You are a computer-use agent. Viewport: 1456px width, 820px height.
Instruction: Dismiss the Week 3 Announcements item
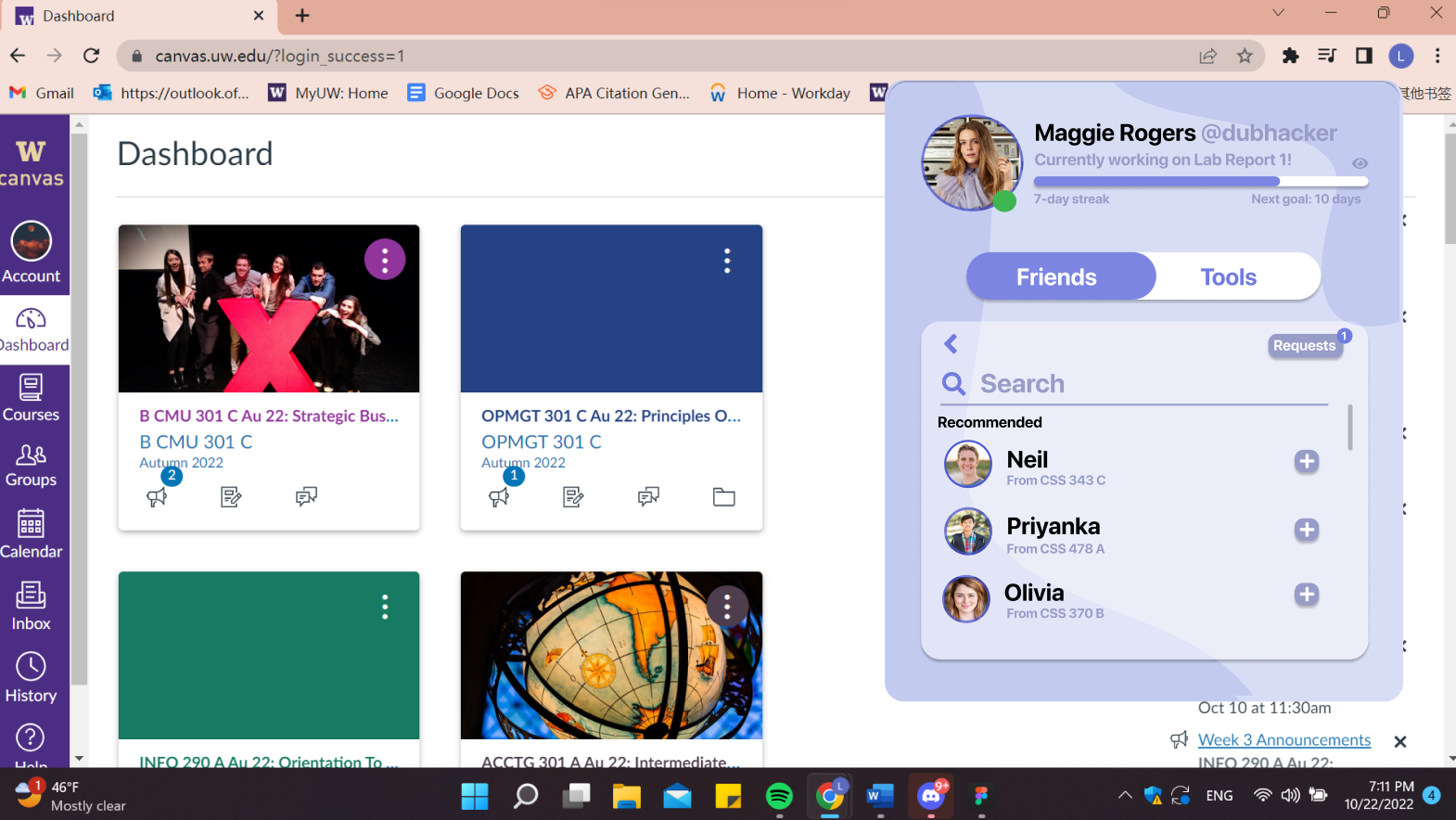tap(1400, 741)
